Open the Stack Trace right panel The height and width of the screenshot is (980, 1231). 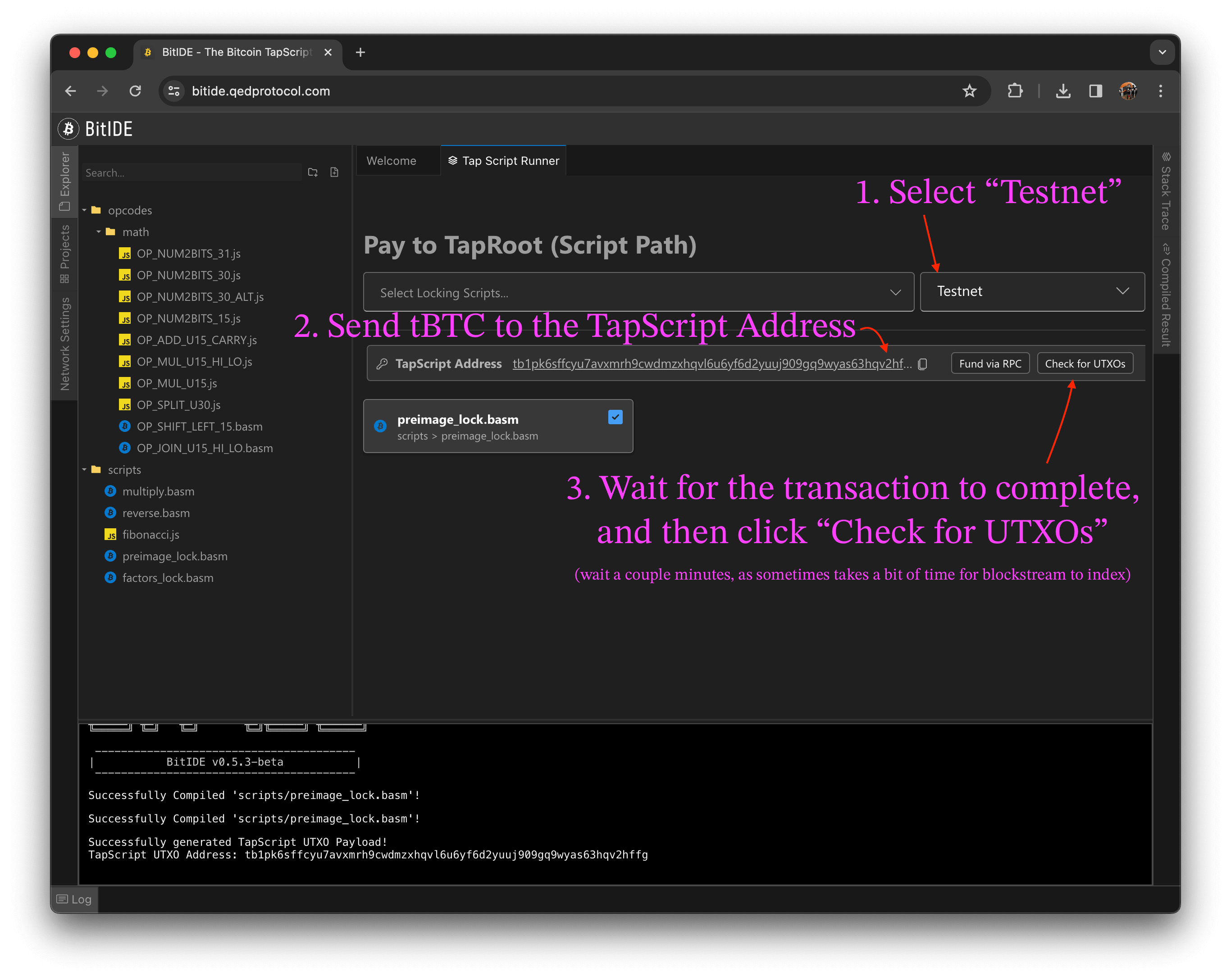1166,191
